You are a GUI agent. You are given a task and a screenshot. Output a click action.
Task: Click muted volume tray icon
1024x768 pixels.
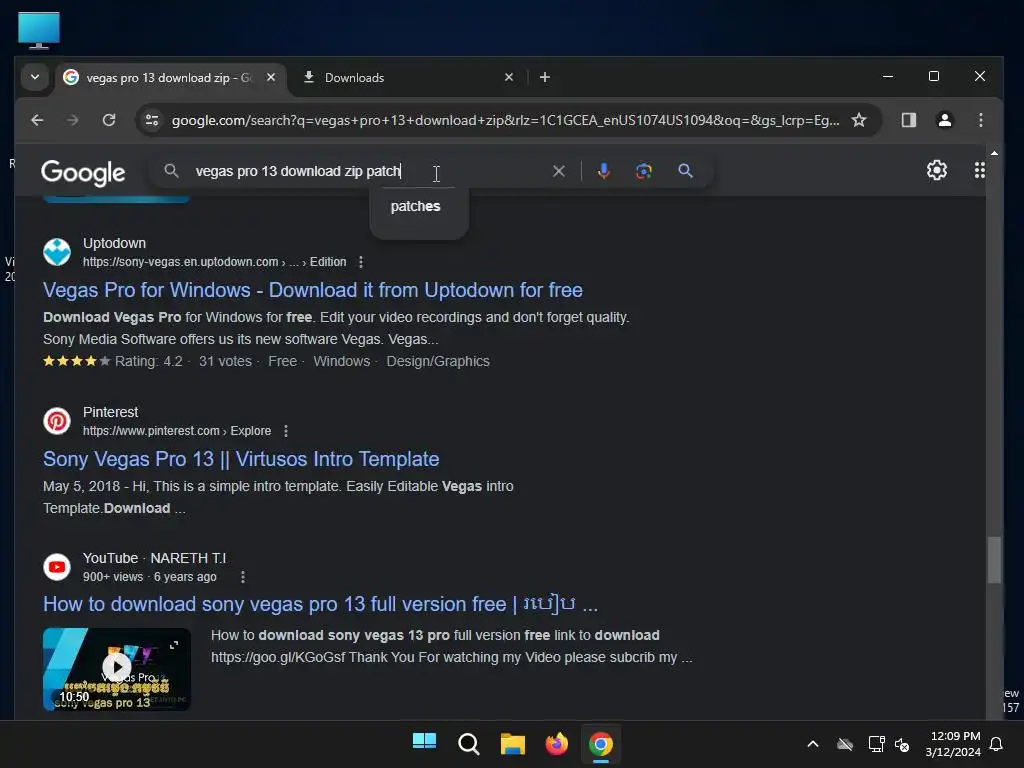pos(902,744)
